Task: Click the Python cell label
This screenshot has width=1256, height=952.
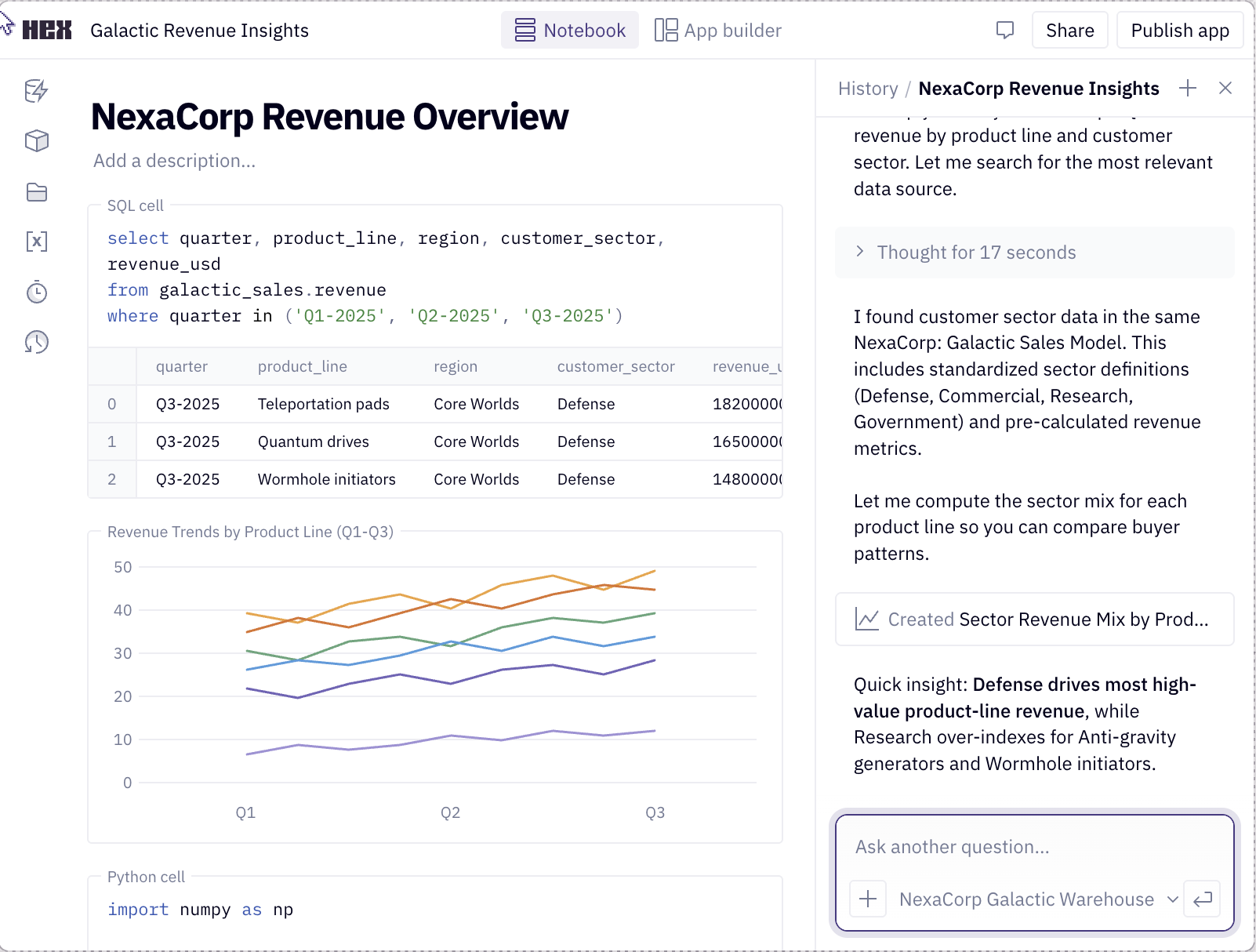Action: pos(147,877)
